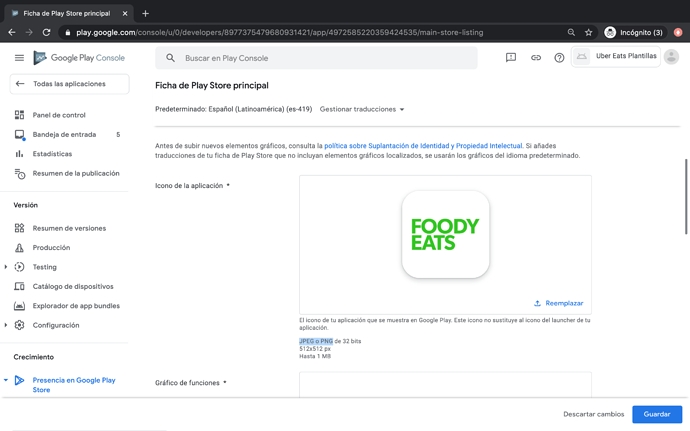Go back to Todas las aplicaciones
The width and height of the screenshot is (690, 431).
tap(68, 84)
